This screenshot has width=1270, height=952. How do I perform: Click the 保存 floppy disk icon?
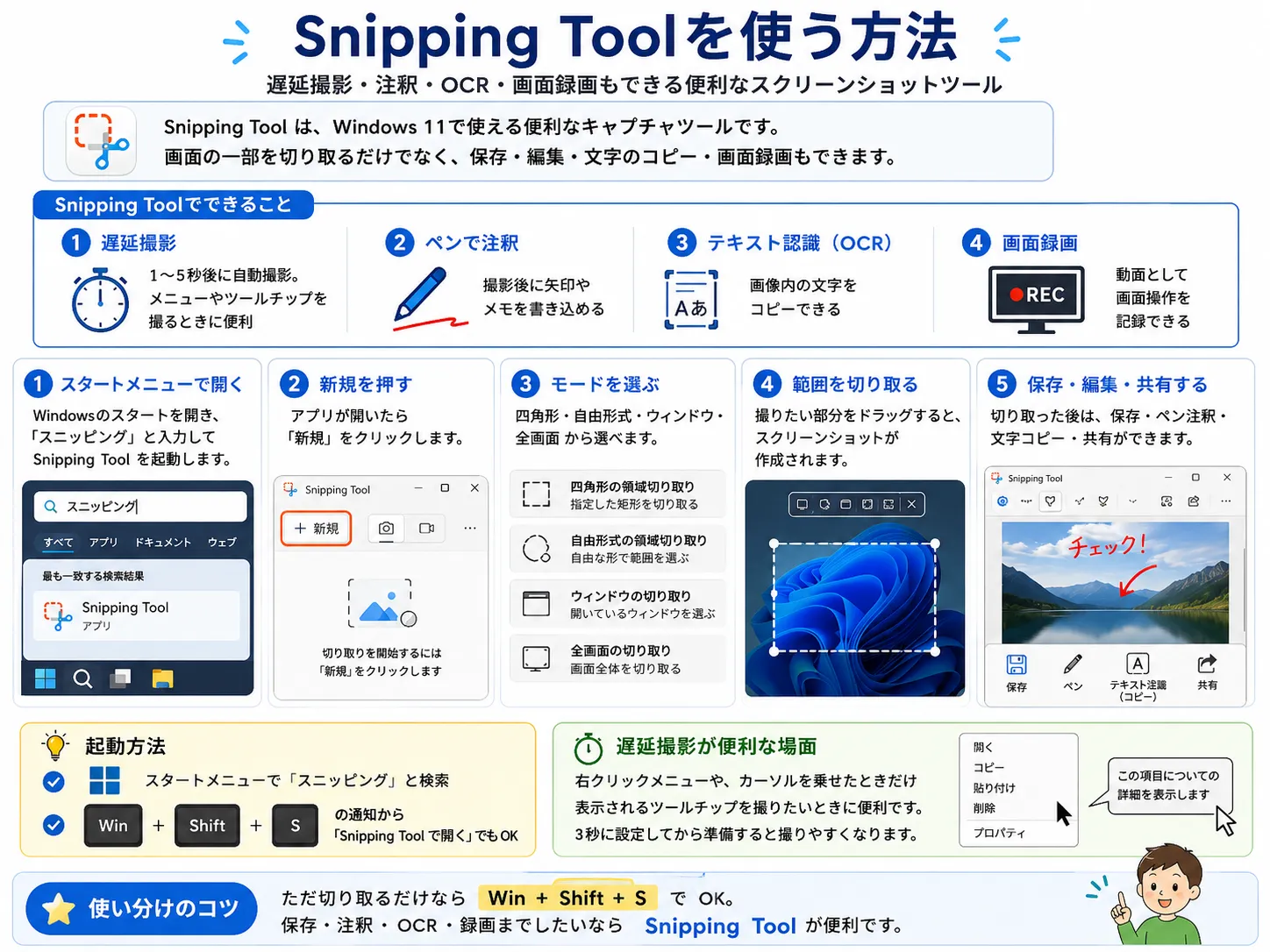tap(1017, 664)
